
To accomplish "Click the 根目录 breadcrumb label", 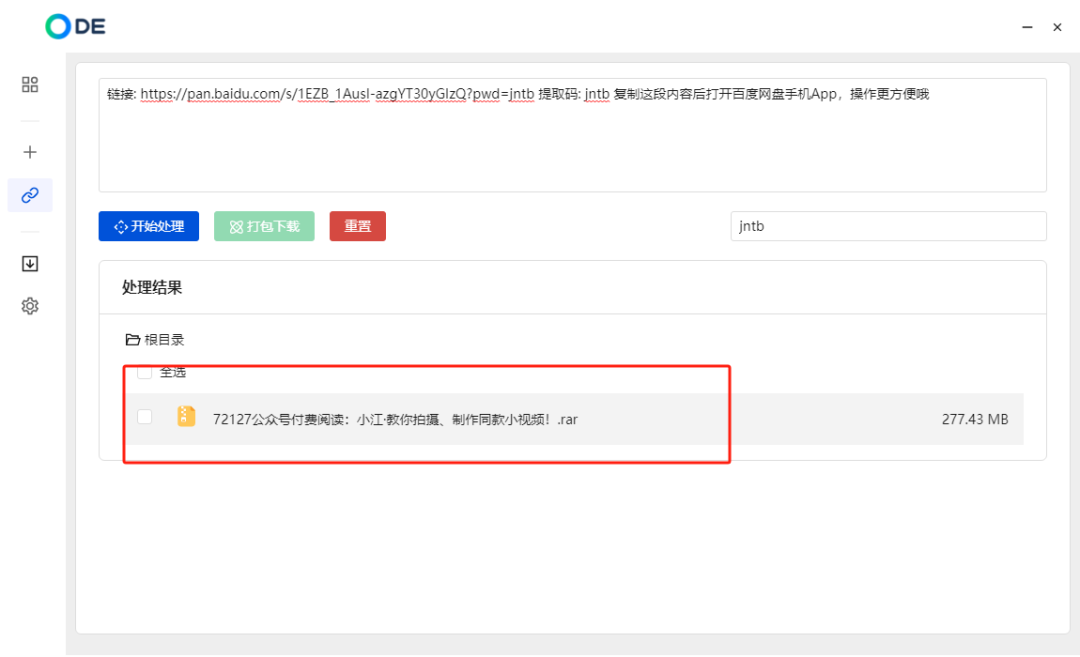I will [164, 340].
